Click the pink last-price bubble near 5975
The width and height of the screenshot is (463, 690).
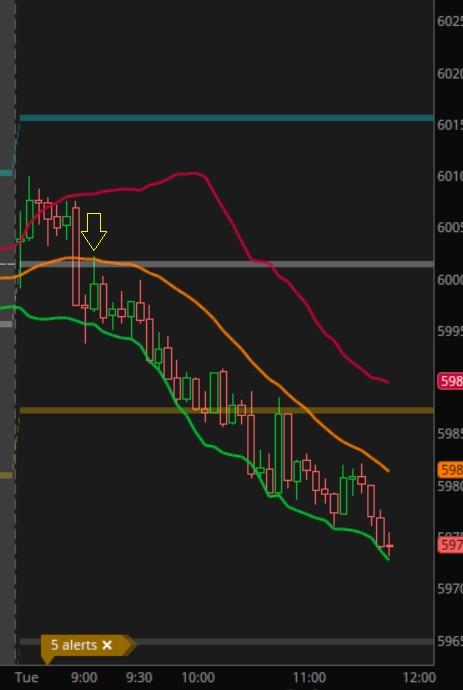(x=450, y=545)
